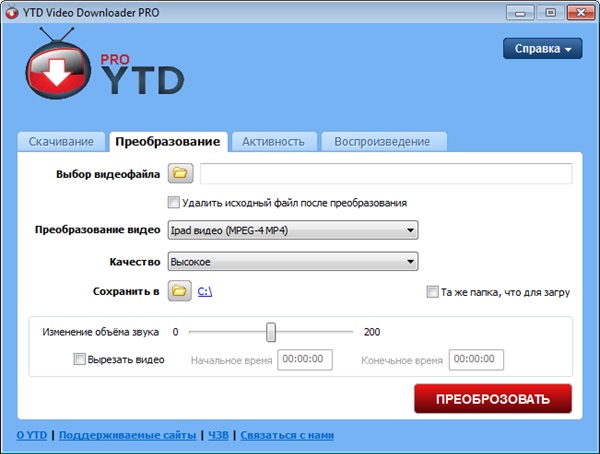Open the О YTD link

[32, 435]
